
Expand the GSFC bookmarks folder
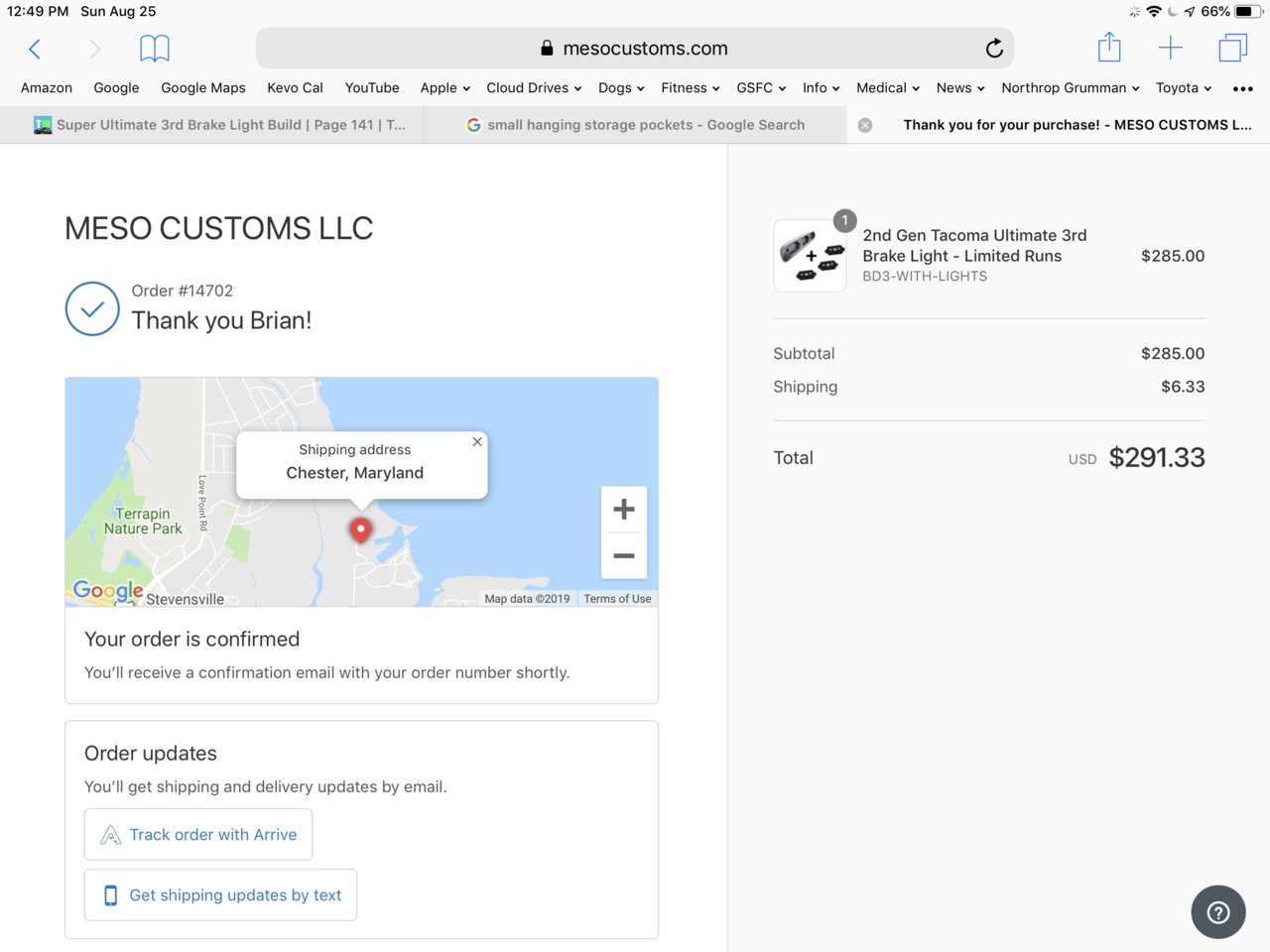coord(761,87)
